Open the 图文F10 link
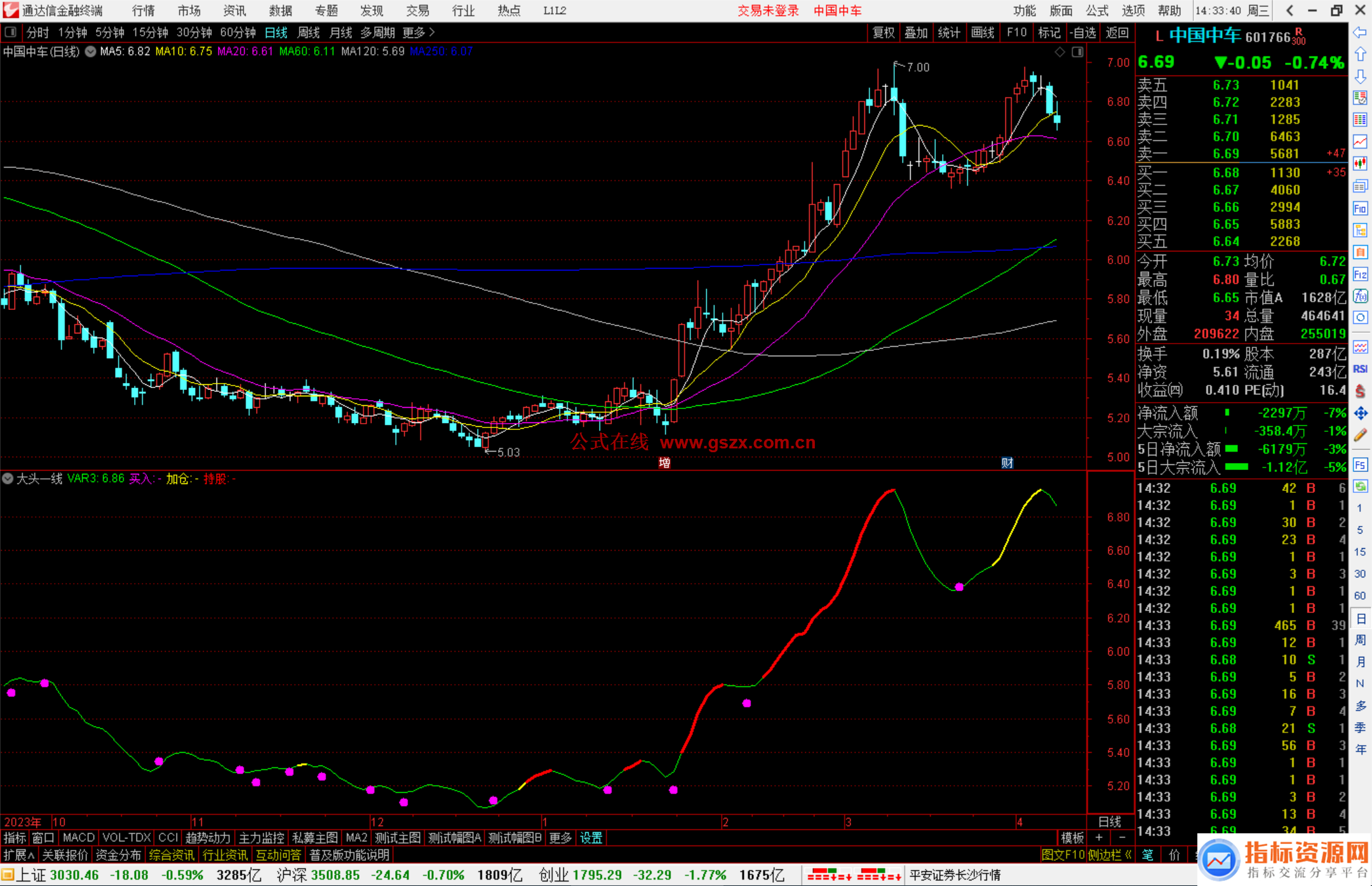1372x886 pixels. pyautogui.click(x=1063, y=855)
